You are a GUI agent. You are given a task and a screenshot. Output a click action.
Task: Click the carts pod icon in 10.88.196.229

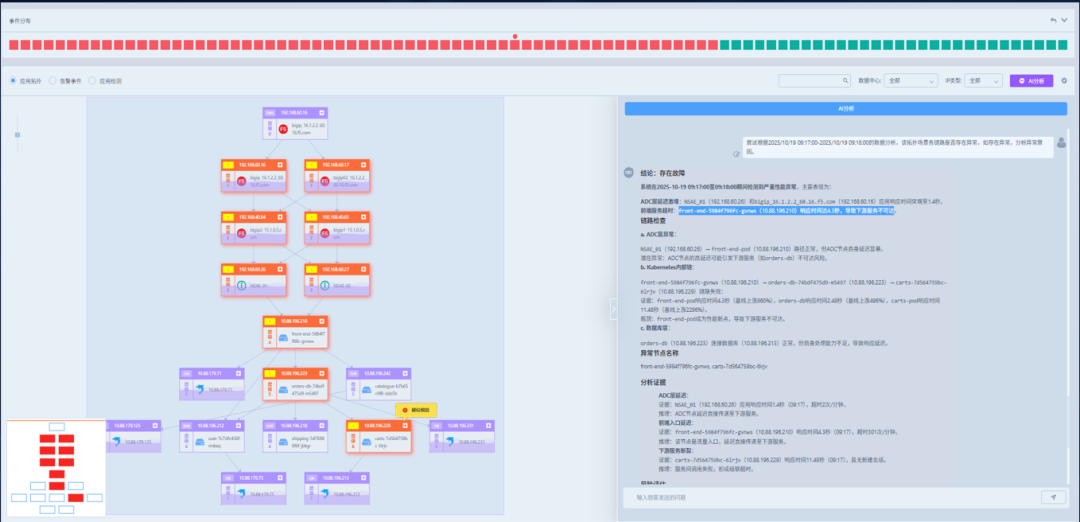366,441
